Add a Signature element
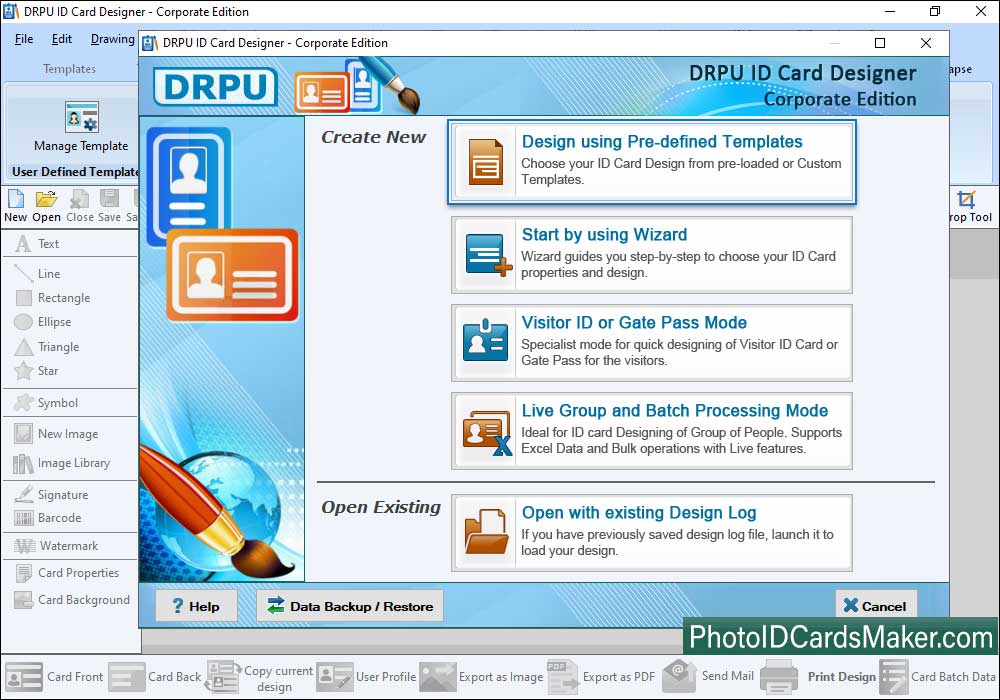 pos(51,495)
